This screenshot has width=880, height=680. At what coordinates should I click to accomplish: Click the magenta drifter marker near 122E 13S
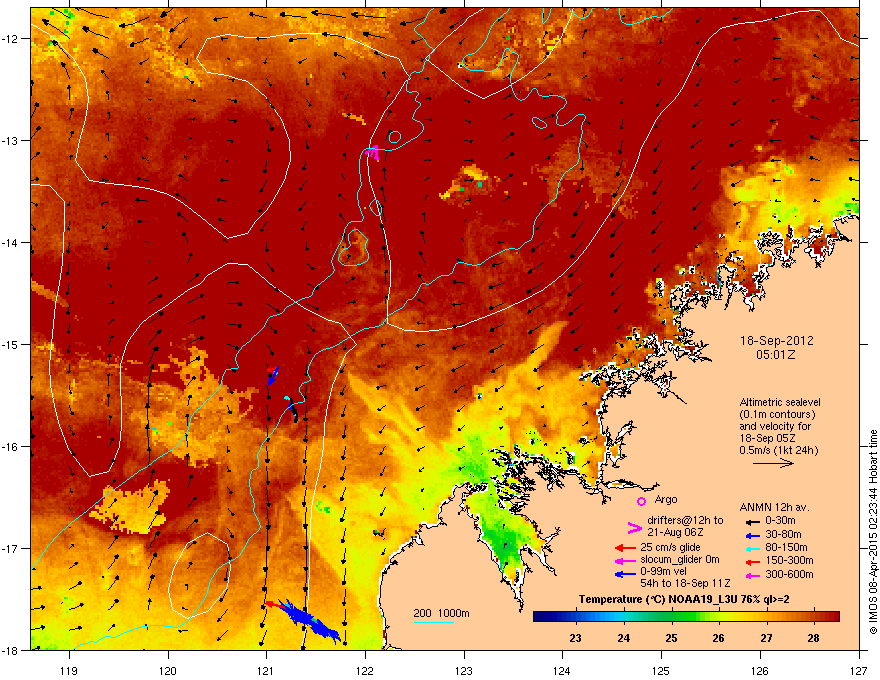click(373, 152)
